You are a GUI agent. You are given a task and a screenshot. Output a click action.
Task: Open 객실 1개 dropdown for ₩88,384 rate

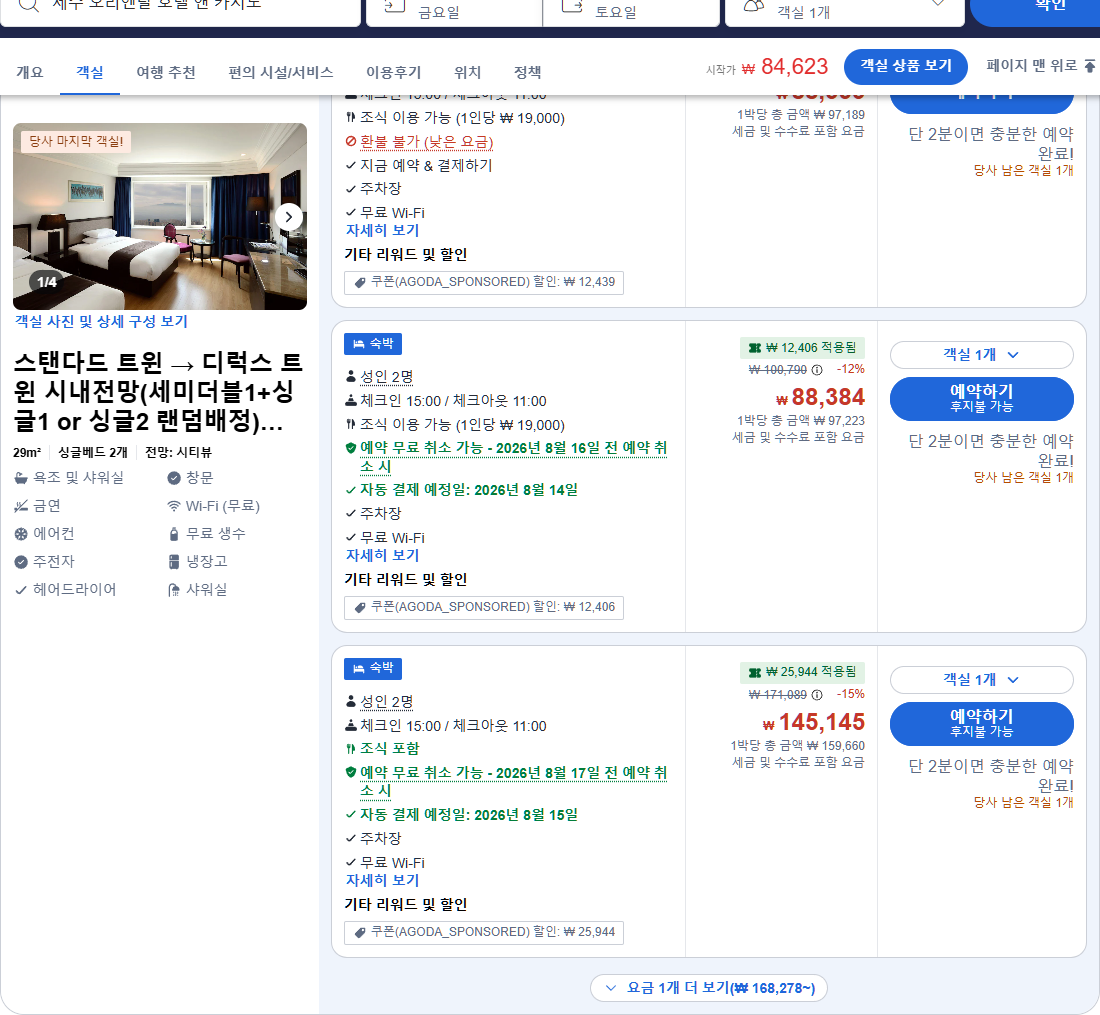point(981,355)
